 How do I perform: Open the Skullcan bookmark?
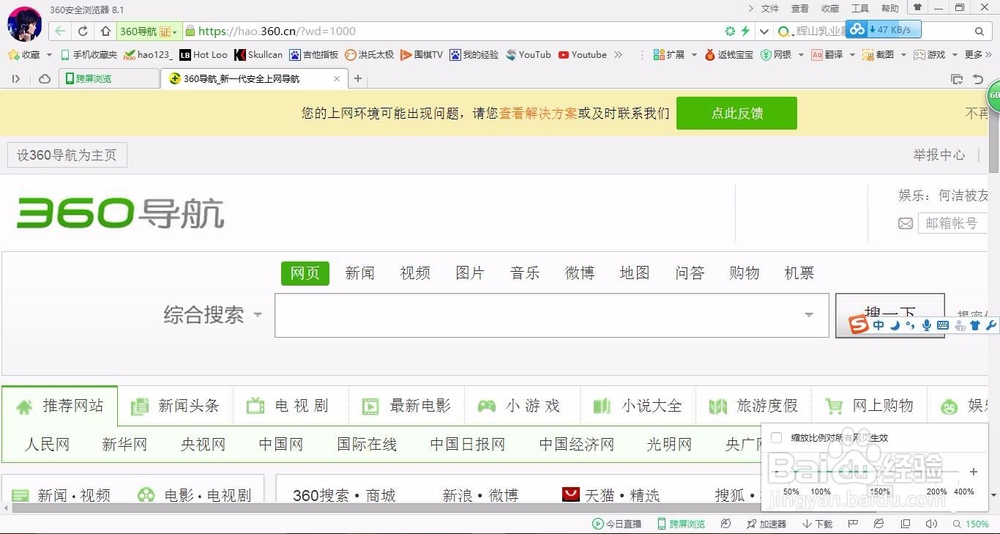click(x=258, y=55)
